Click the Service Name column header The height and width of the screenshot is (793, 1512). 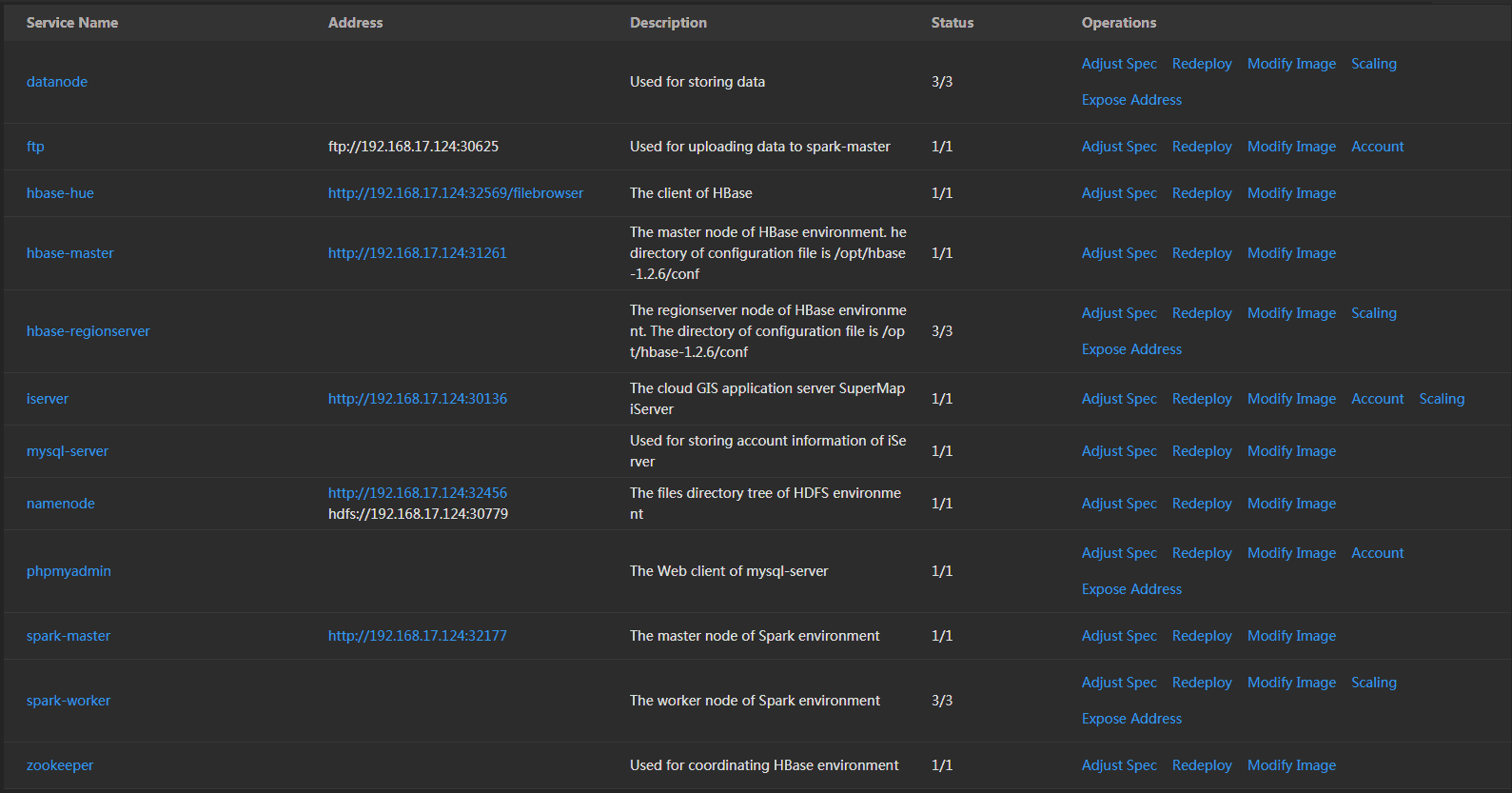click(72, 23)
